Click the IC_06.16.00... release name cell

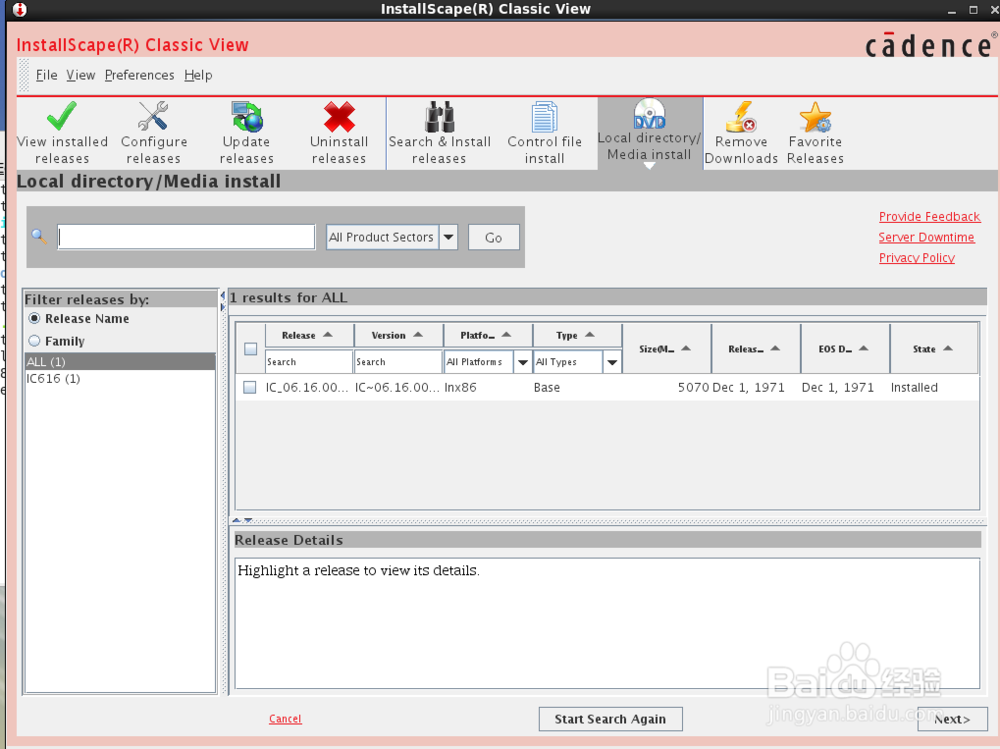pyautogui.click(x=307, y=387)
